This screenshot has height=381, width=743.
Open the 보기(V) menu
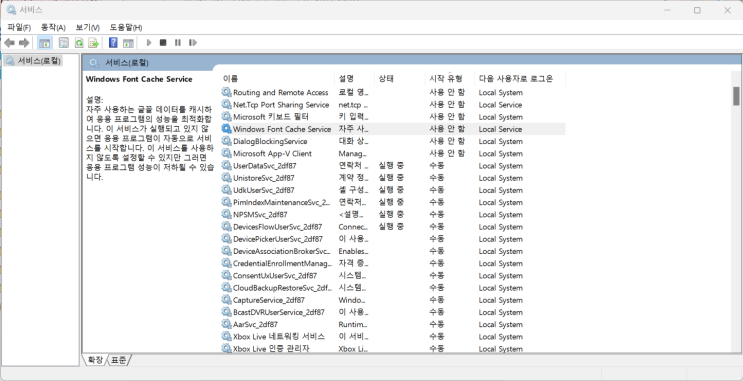tap(88, 27)
